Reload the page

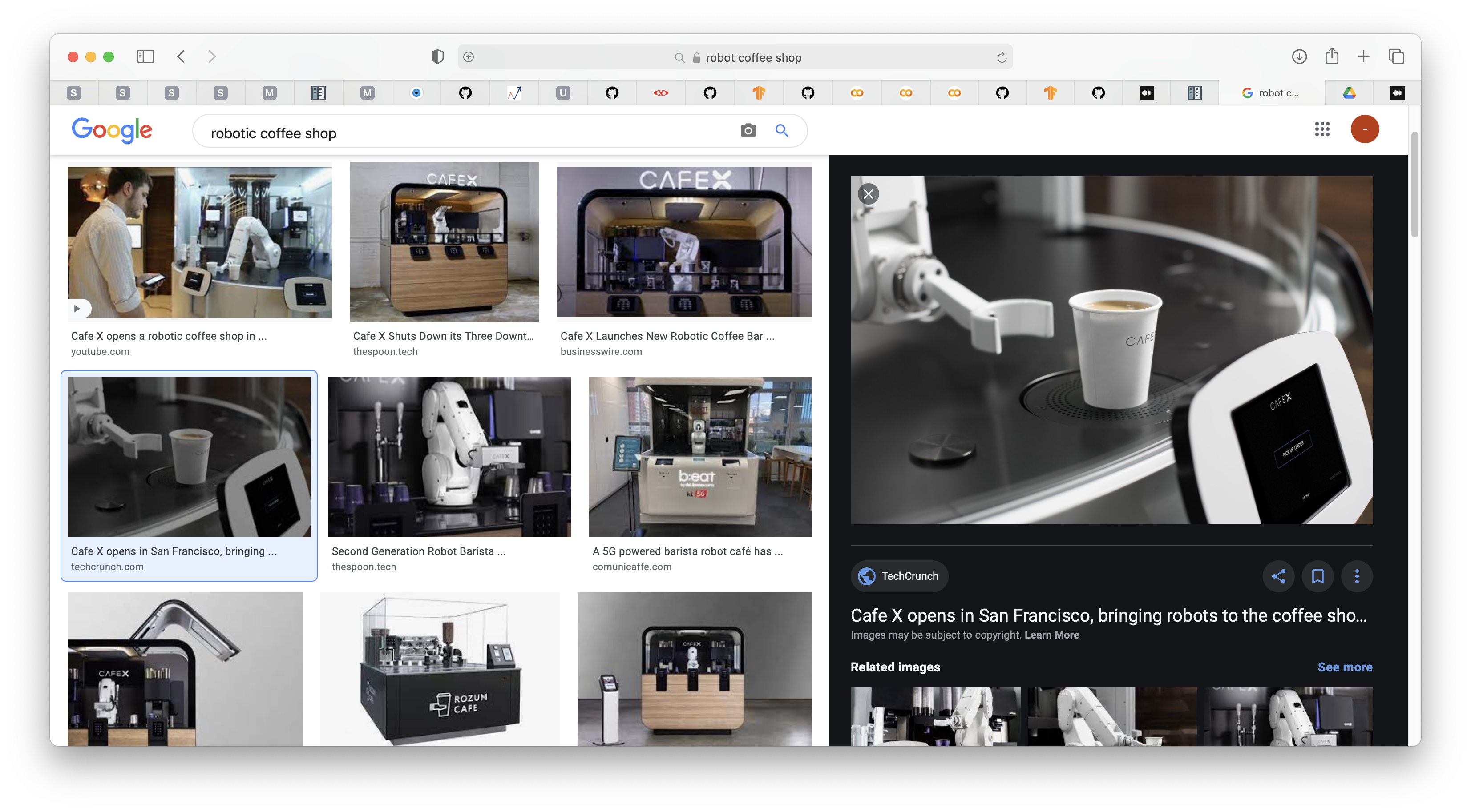tap(1001, 58)
